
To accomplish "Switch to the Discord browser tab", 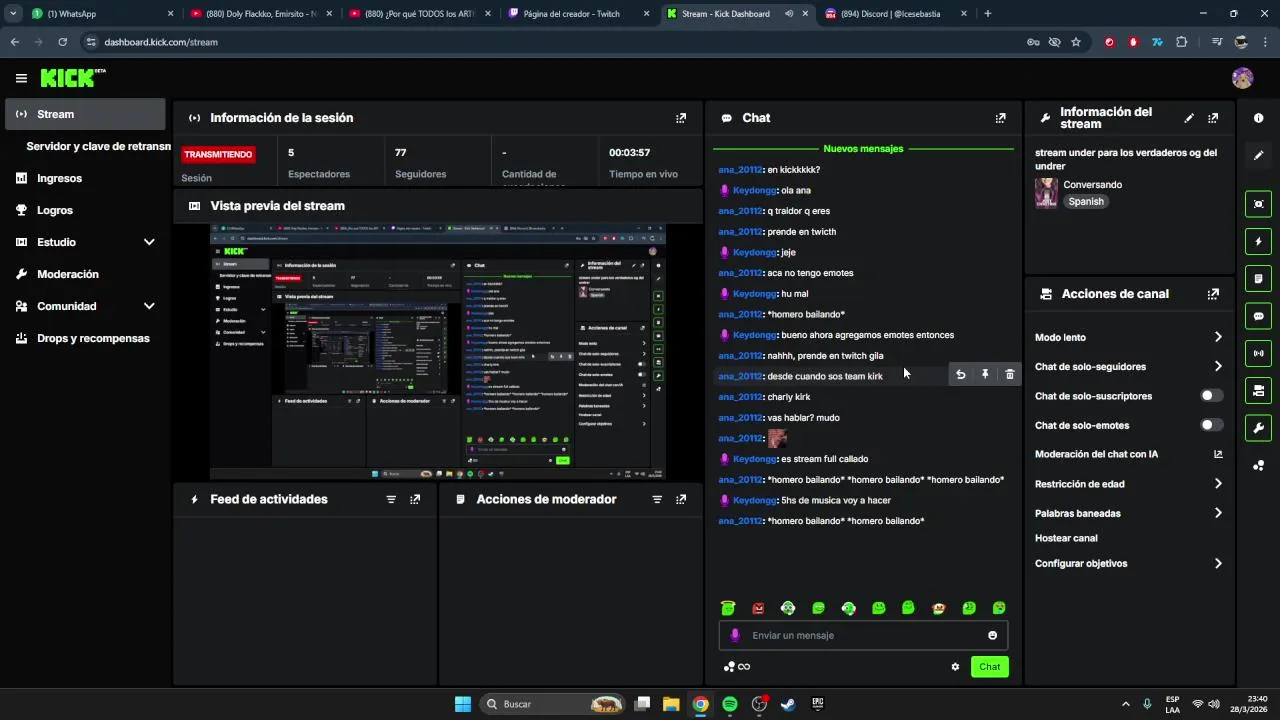I will click(897, 14).
